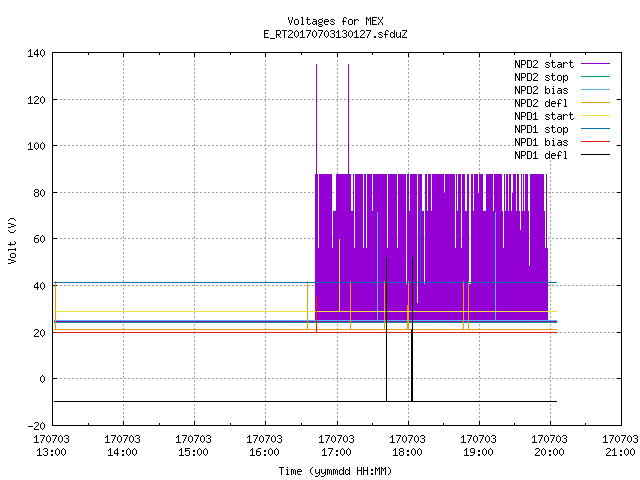Click the NPD2 stop legend label
Viewport: 640px width, 480px height.
(x=541, y=77)
